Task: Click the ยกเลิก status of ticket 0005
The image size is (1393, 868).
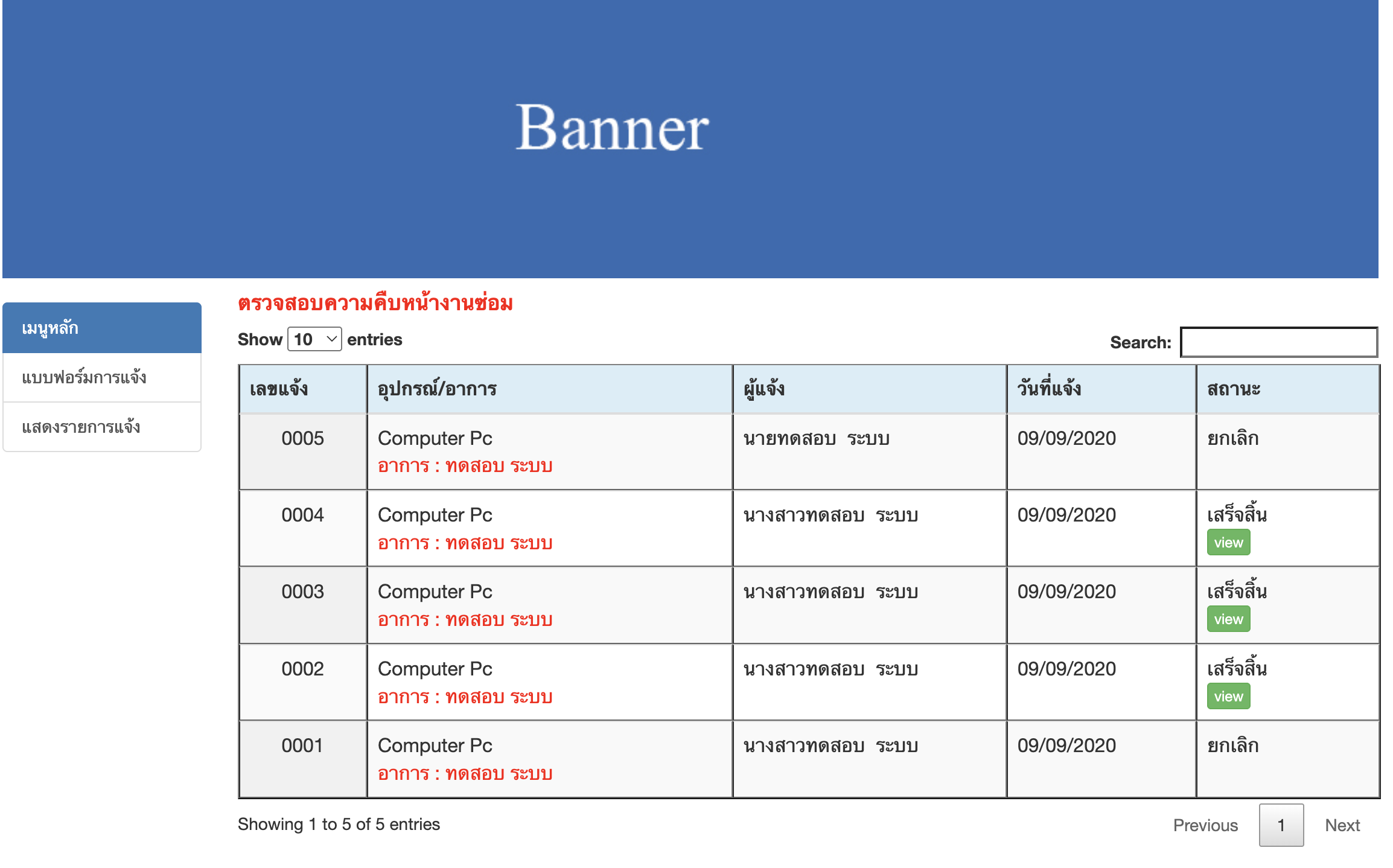Action: [1232, 439]
